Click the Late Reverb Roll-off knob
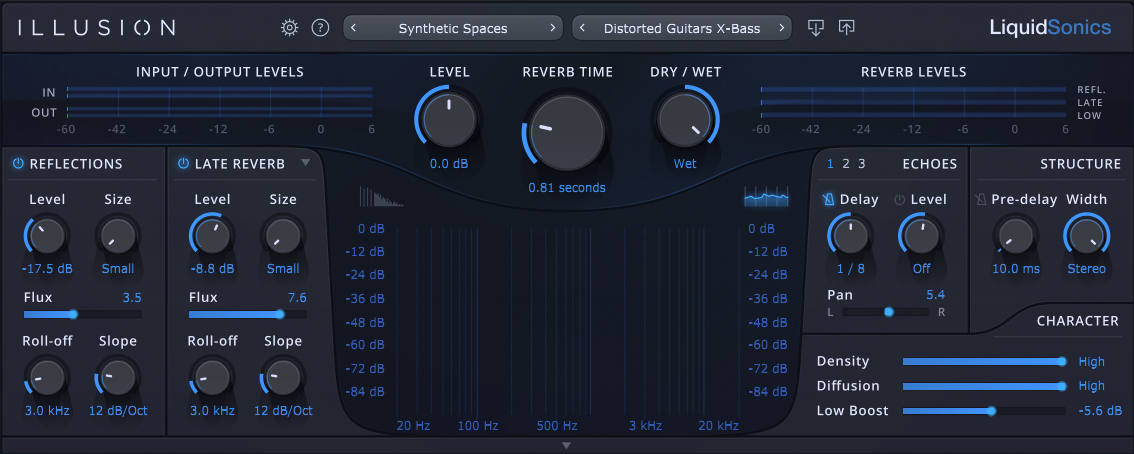The image size is (1134, 454). [213, 378]
